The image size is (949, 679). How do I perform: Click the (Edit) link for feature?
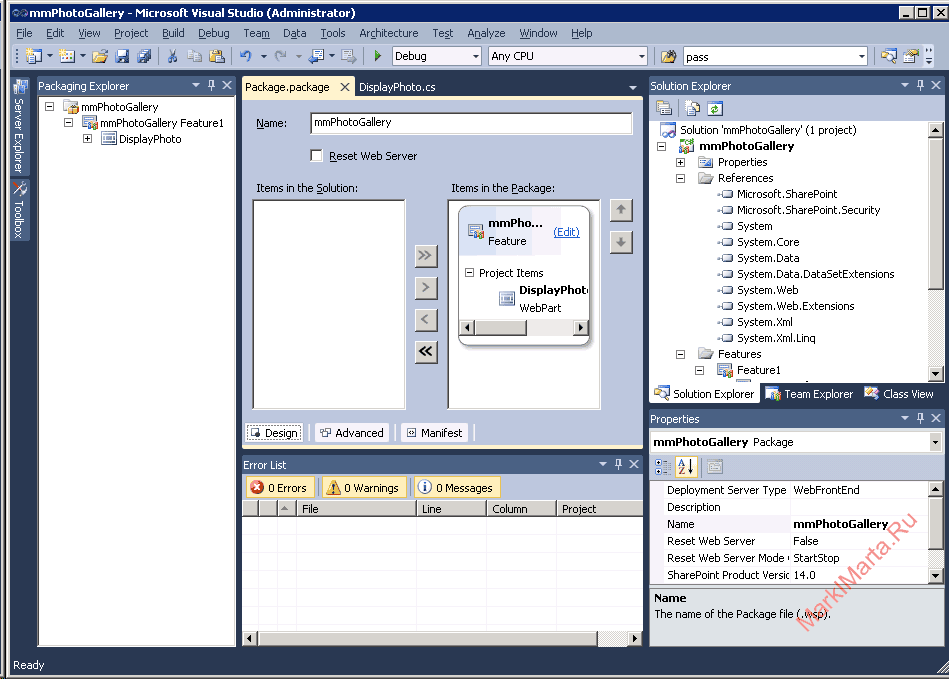pyautogui.click(x=566, y=232)
